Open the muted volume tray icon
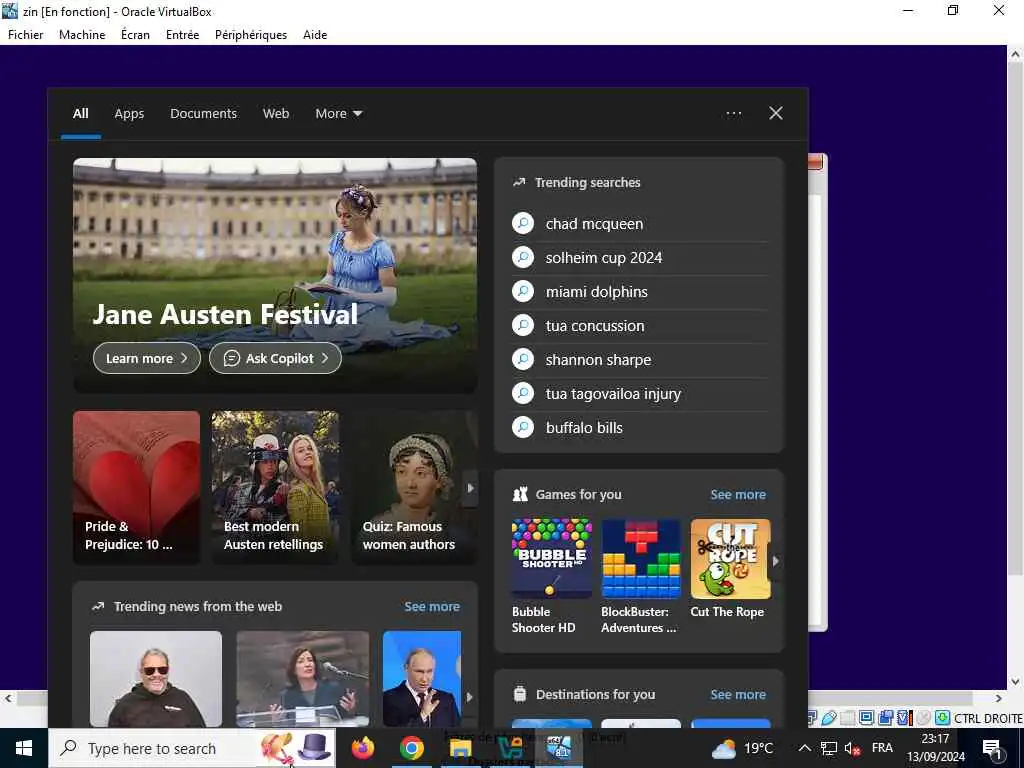The width and height of the screenshot is (1024, 768). click(x=853, y=749)
